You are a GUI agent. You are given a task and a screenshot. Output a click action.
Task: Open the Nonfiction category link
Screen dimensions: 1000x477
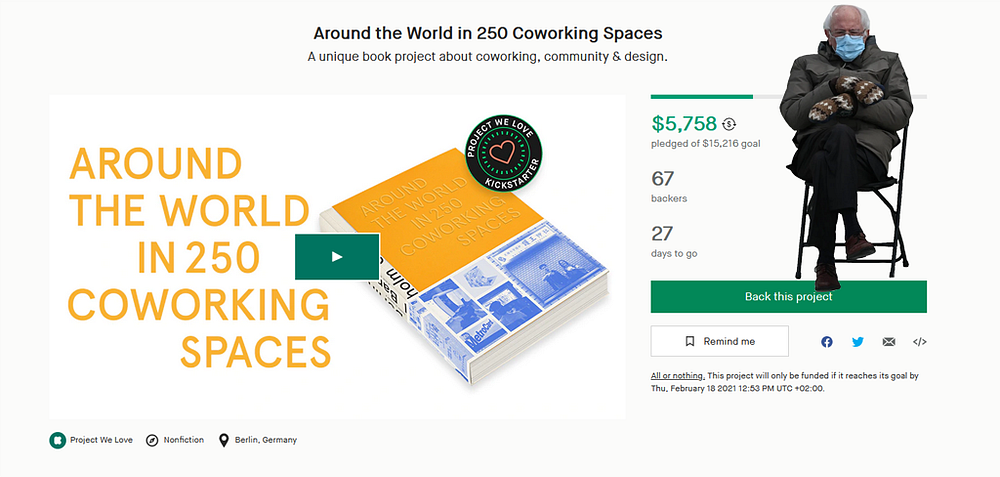pos(184,440)
